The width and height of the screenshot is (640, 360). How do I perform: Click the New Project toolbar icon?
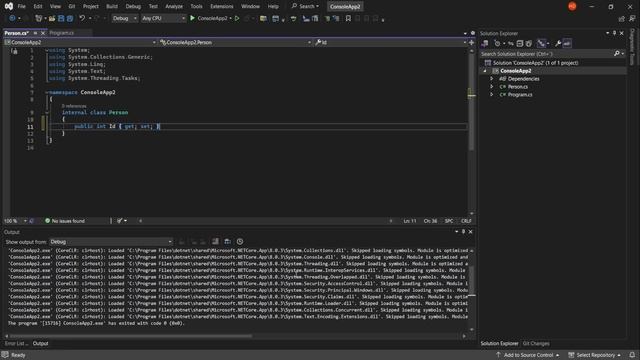coord(38,18)
